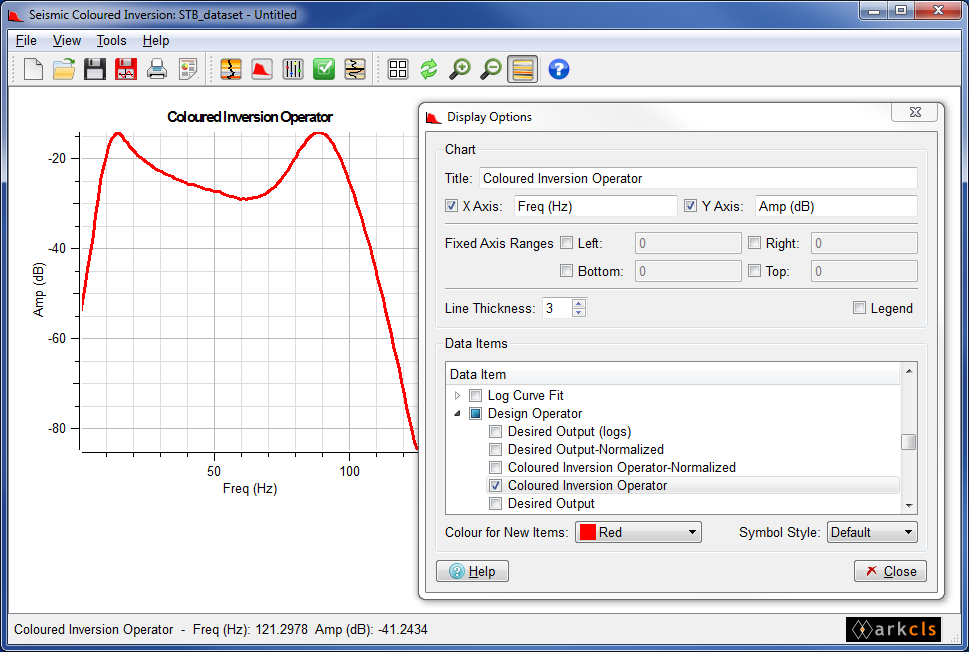This screenshot has width=969, height=652.
Task: Click the orange well log input icon
Action: pyautogui.click(x=231, y=69)
